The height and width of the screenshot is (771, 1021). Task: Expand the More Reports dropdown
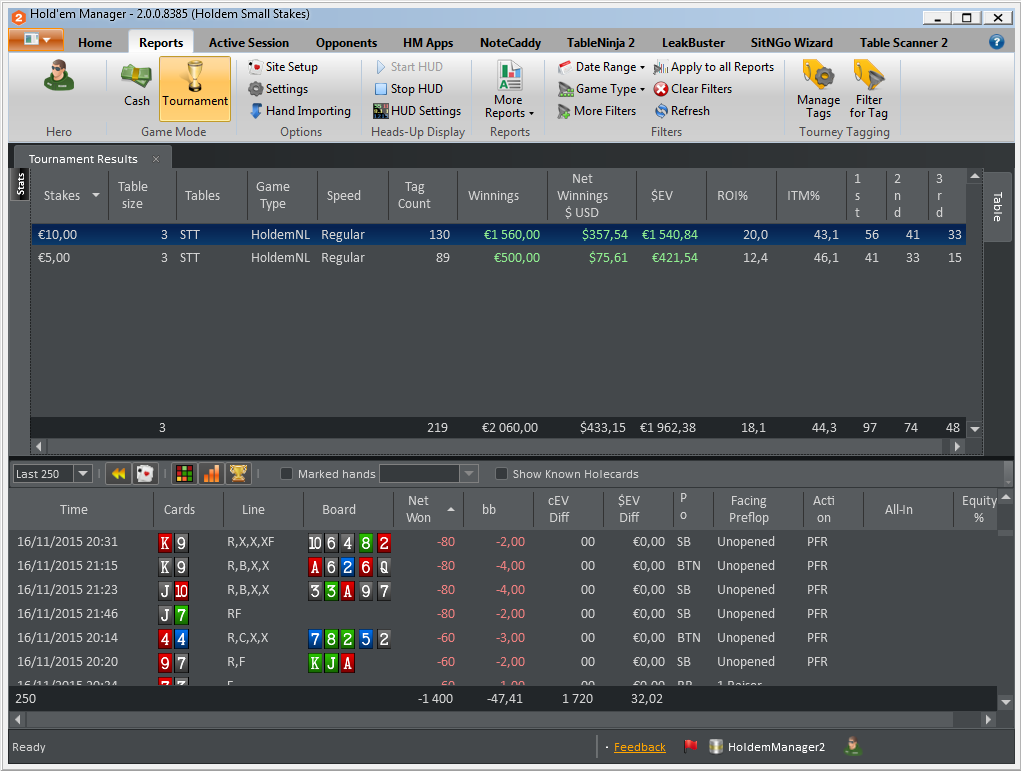[x=509, y=91]
